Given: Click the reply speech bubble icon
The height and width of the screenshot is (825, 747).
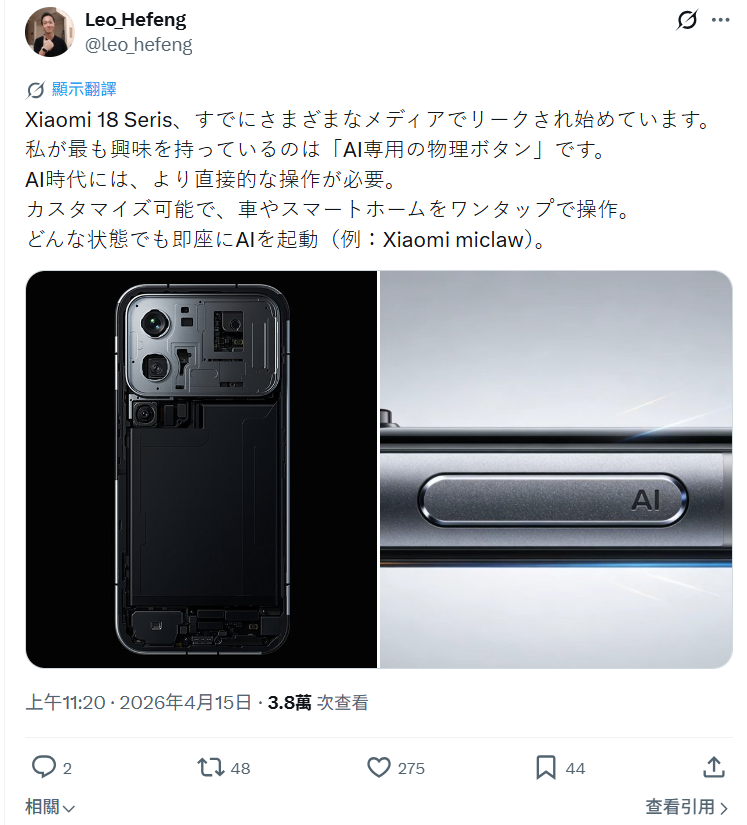Looking at the screenshot, I should [44, 767].
